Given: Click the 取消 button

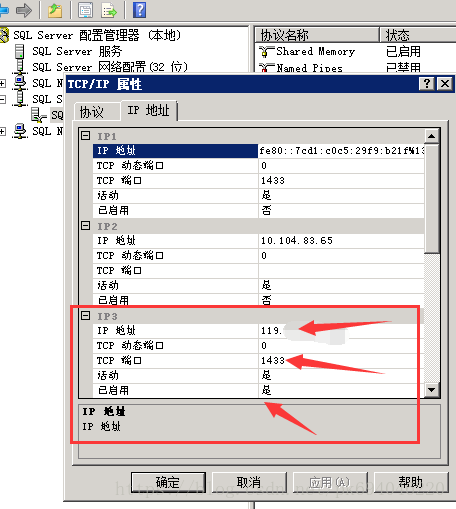Looking at the screenshot, I should pyautogui.click(x=249, y=482).
